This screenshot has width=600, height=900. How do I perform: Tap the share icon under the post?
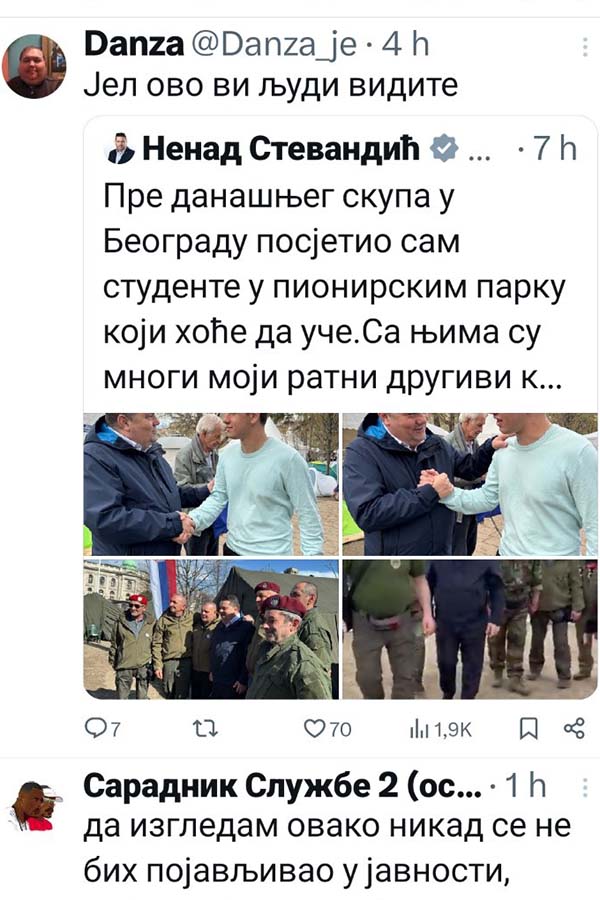point(574,728)
